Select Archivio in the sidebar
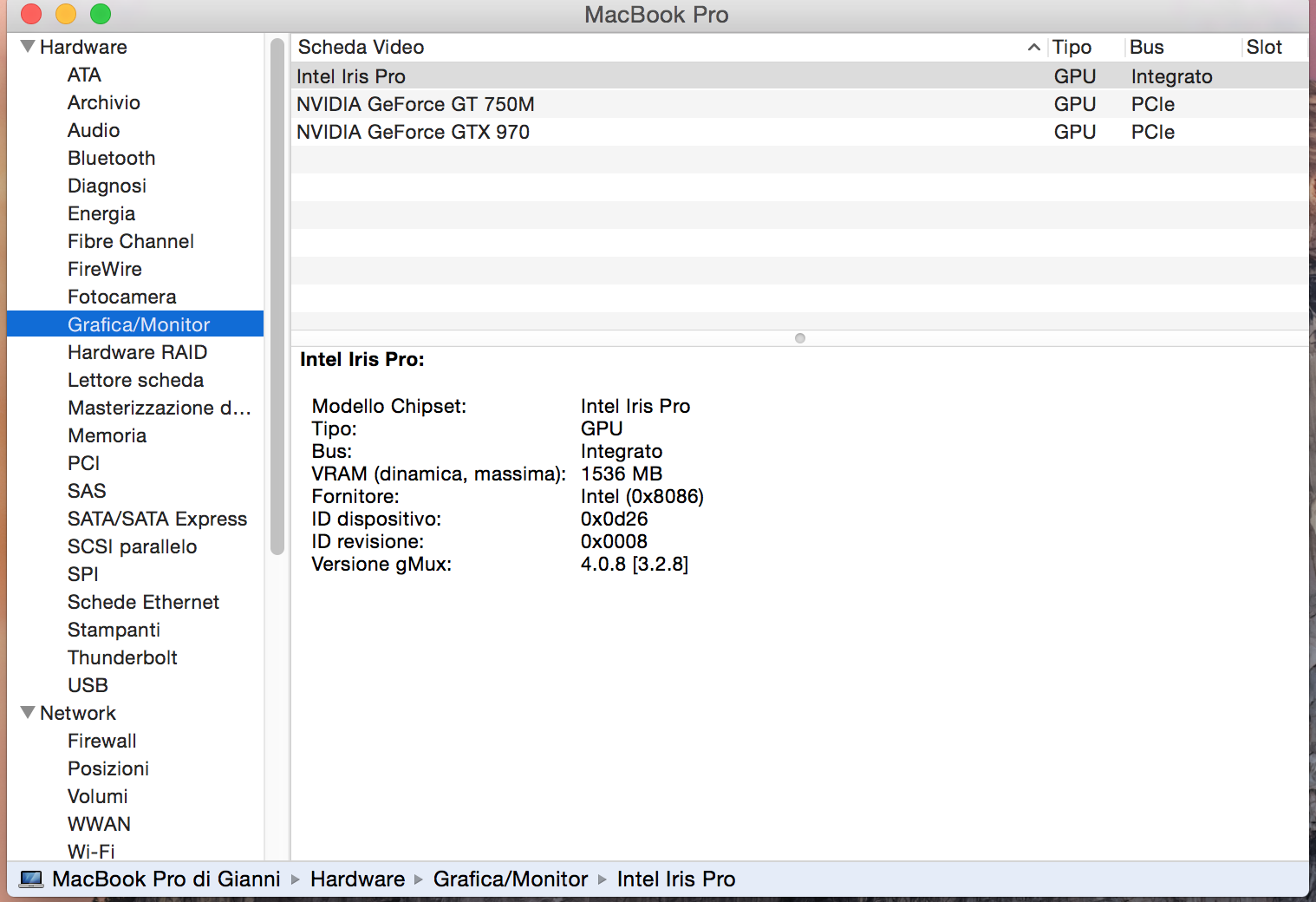The width and height of the screenshot is (1316, 902). 104,102
